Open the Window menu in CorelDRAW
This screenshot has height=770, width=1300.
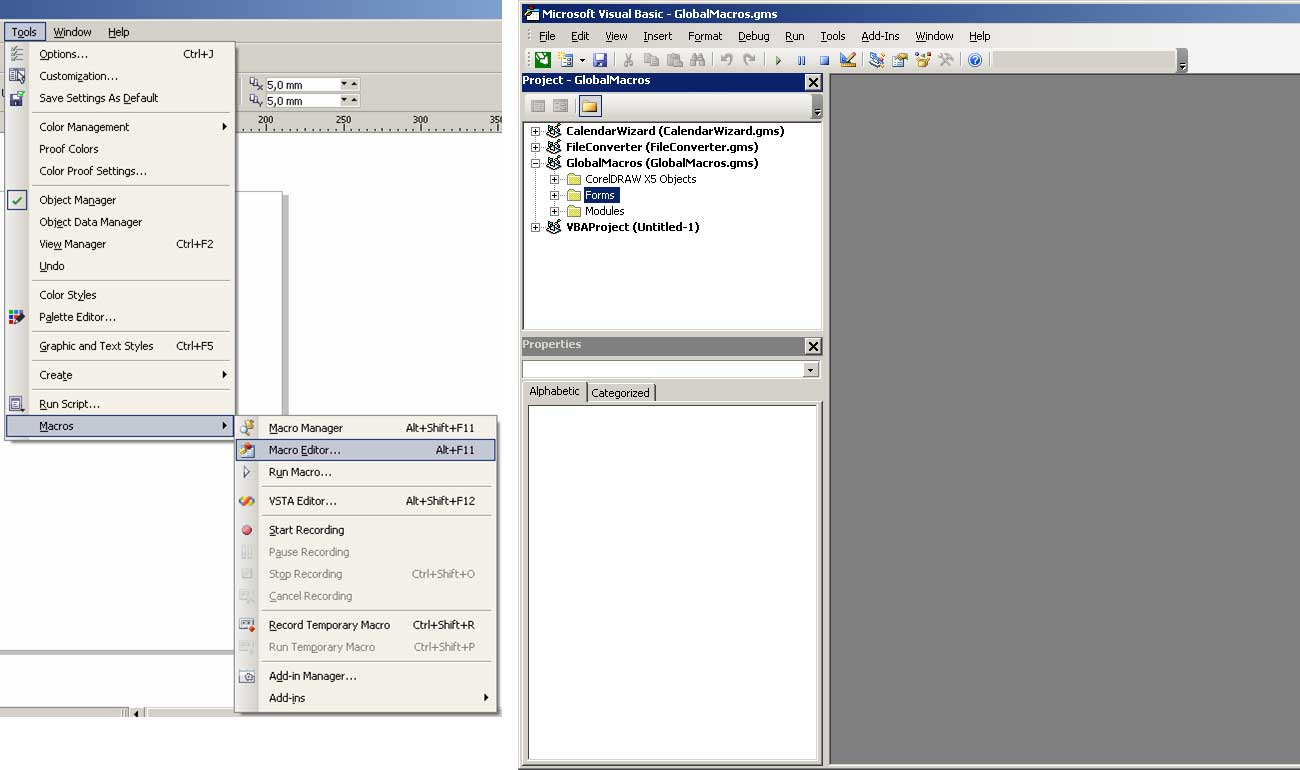(72, 32)
